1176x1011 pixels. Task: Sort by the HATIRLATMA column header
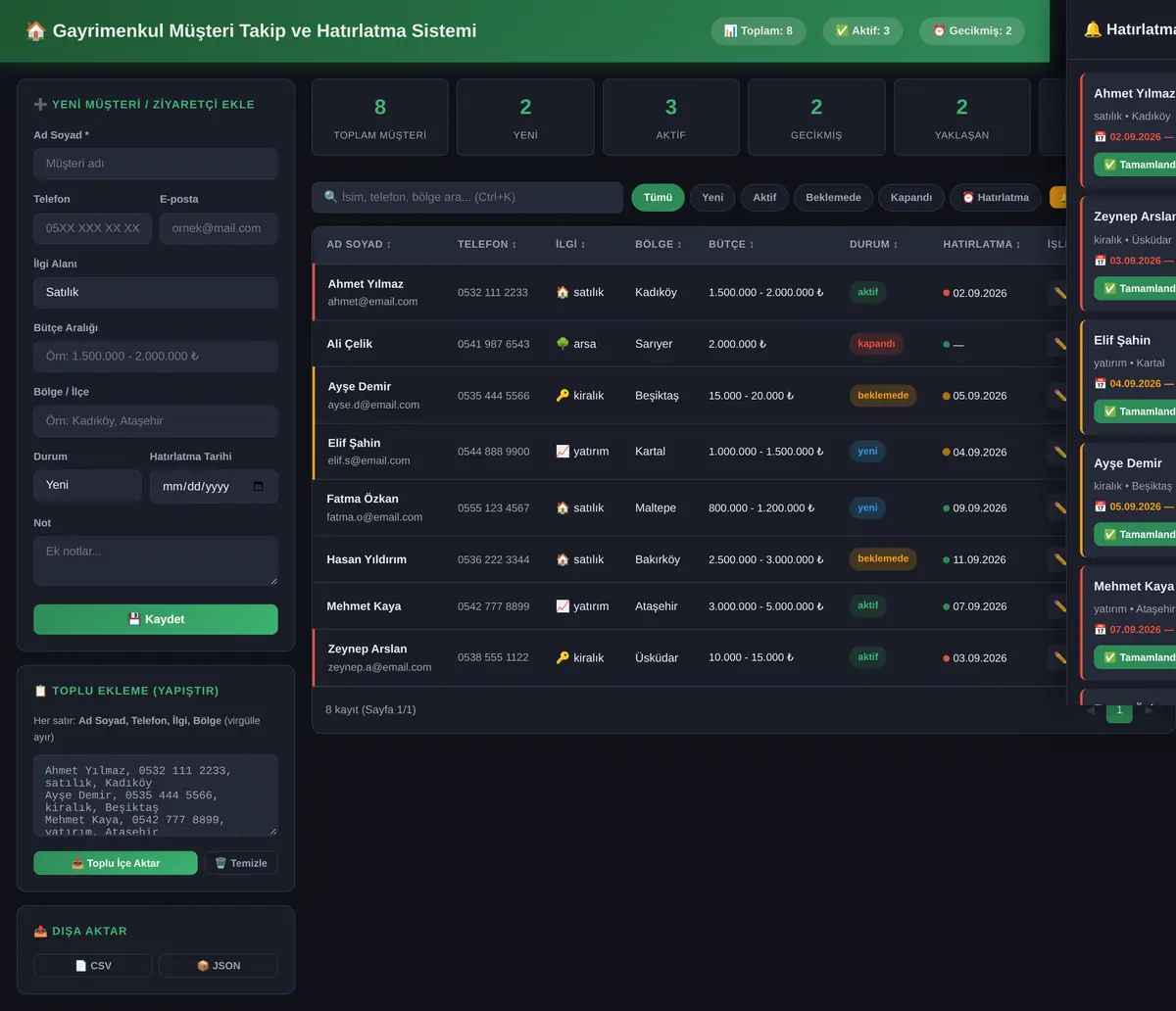click(982, 244)
